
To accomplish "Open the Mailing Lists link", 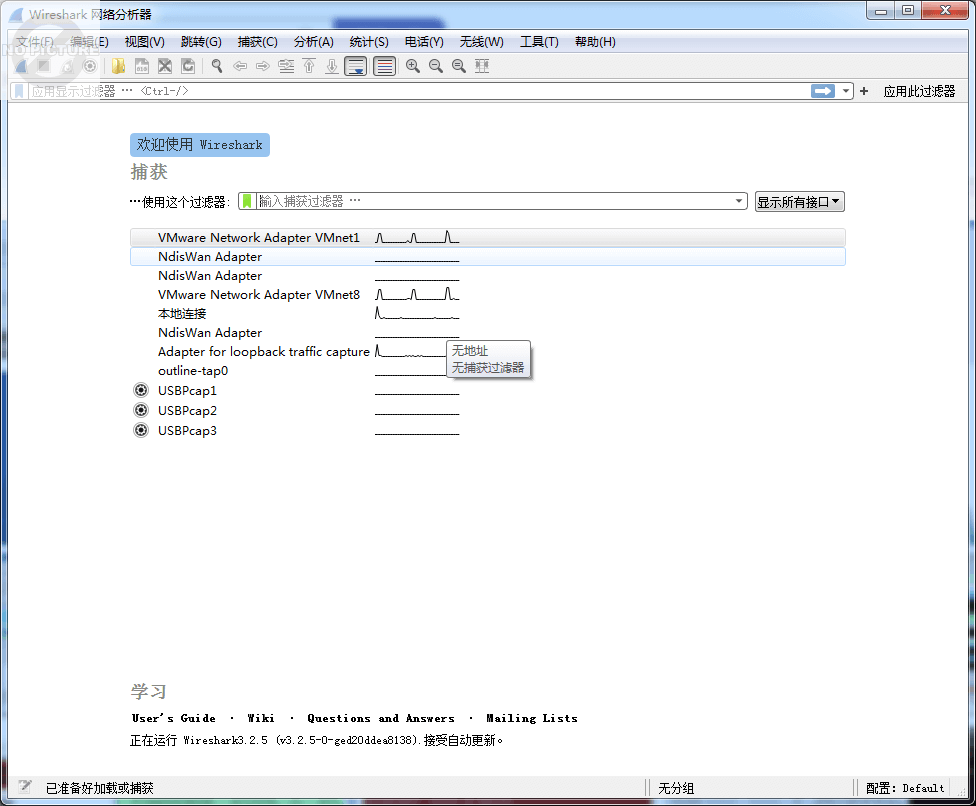I will [532, 718].
